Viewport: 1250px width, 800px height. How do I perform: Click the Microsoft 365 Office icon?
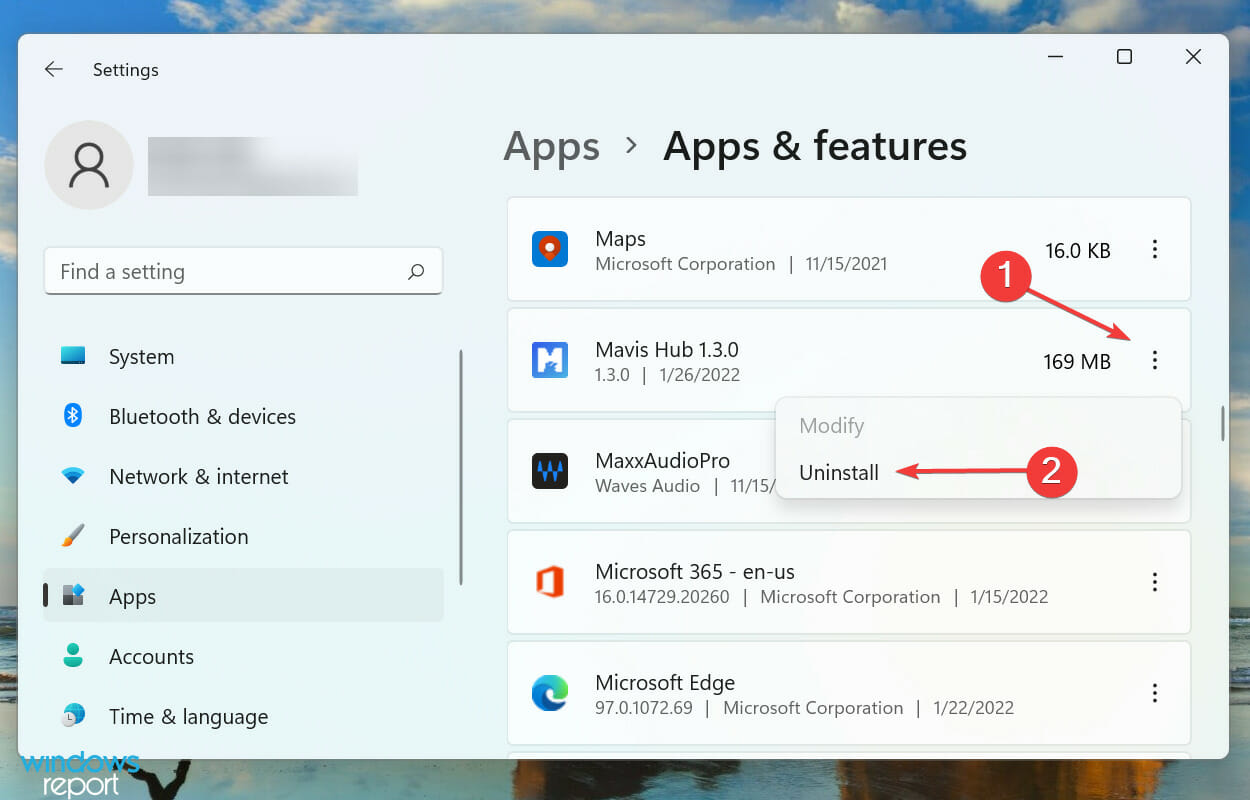click(550, 582)
